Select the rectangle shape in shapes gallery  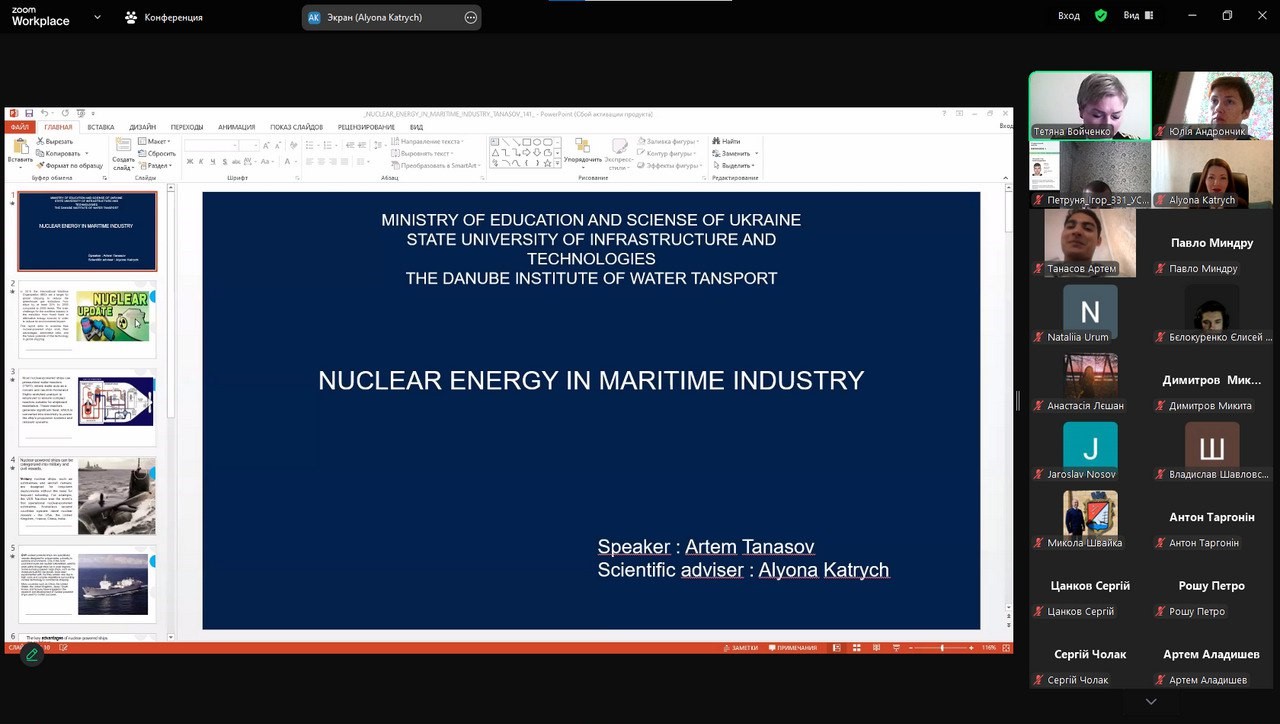click(527, 142)
